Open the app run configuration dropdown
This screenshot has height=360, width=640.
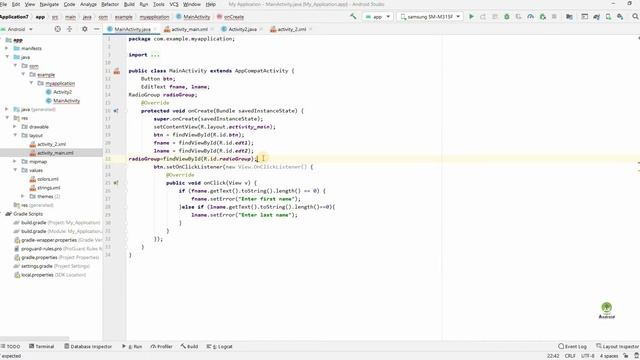click(378, 17)
